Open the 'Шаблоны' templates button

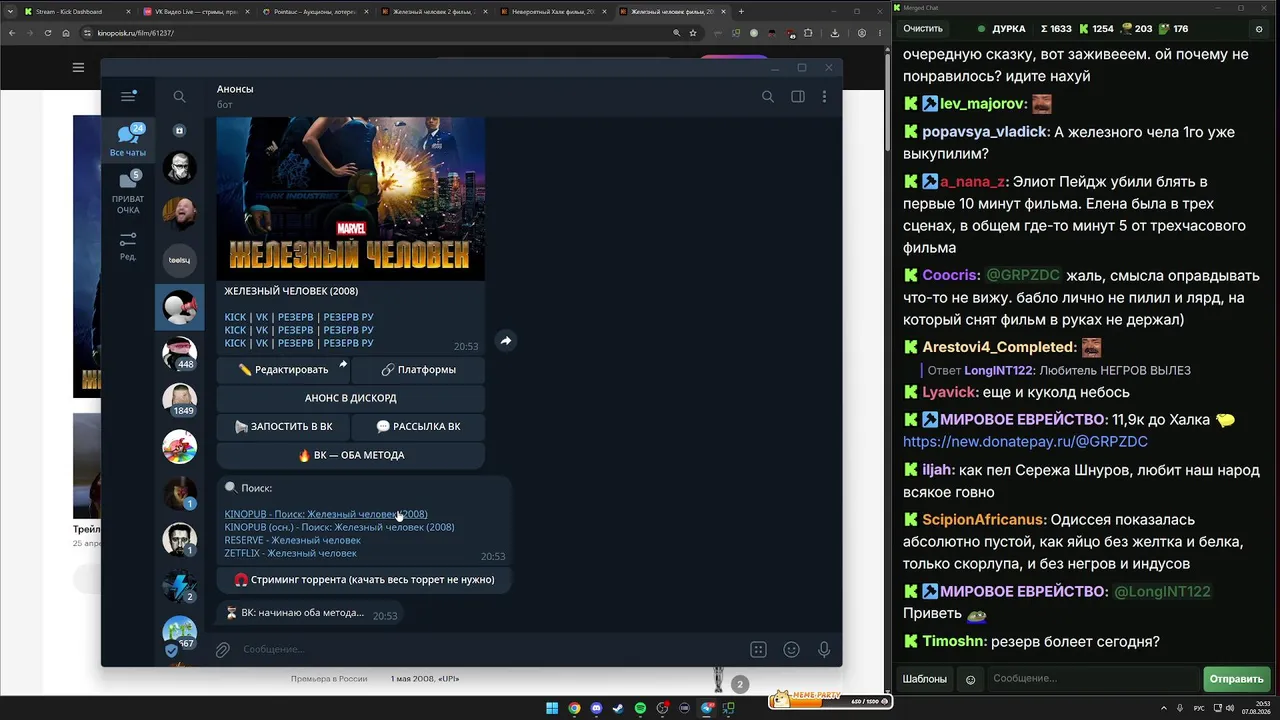(925, 679)
